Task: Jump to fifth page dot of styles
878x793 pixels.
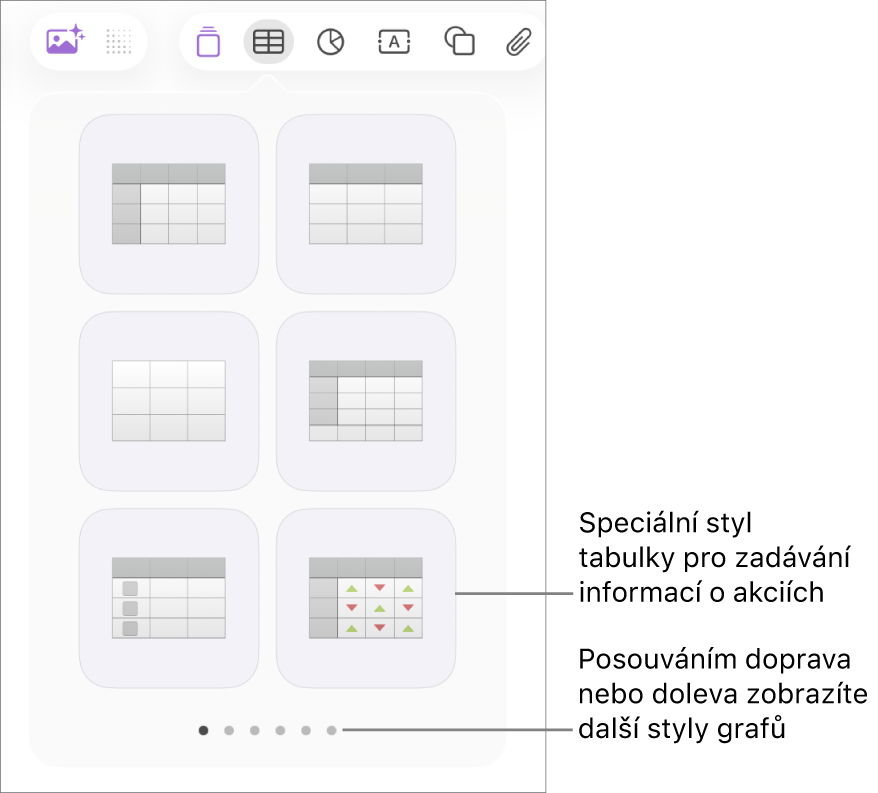Action: [x=306, y=730]
